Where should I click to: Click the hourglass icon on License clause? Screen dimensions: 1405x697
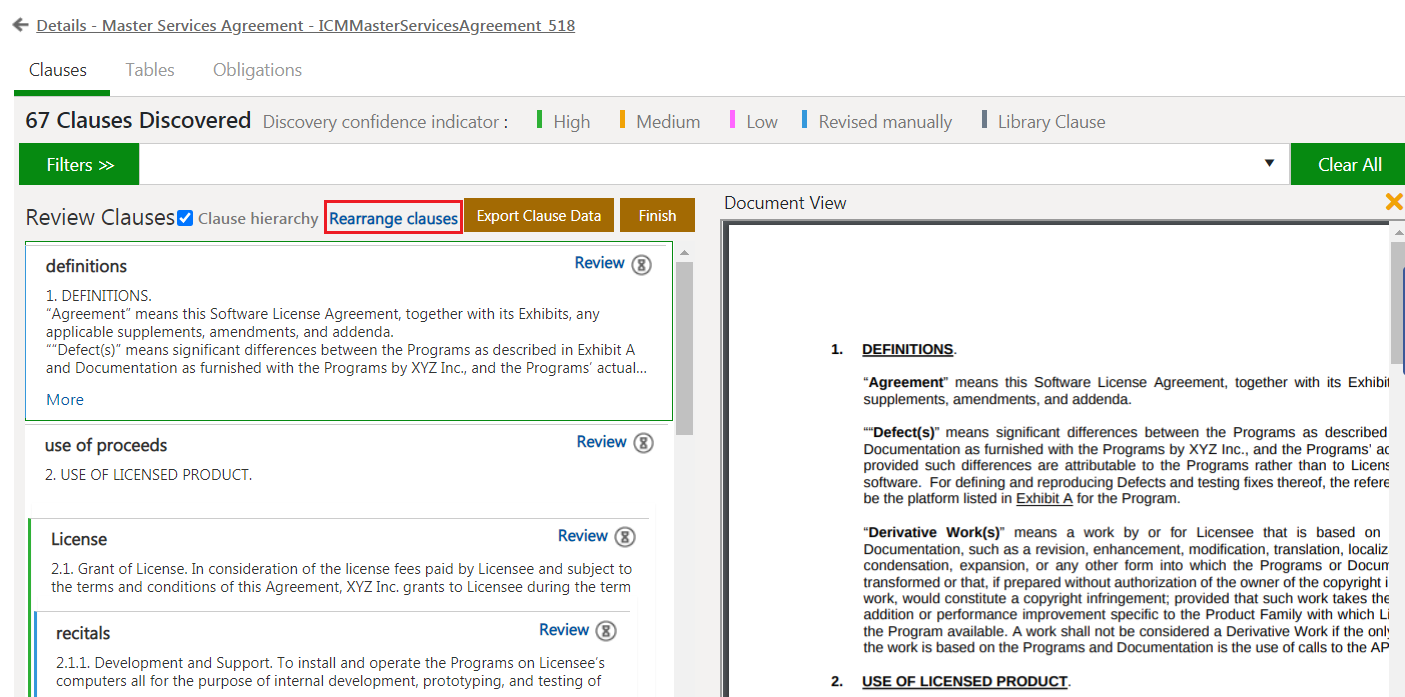[x=624, y=537]
